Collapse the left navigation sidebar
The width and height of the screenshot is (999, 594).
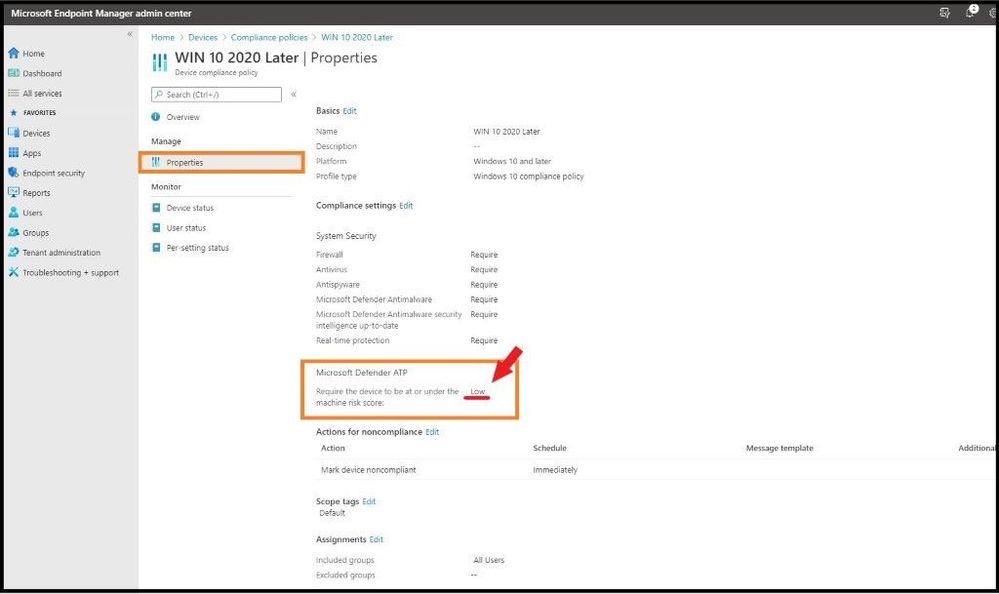click(130, 34)
